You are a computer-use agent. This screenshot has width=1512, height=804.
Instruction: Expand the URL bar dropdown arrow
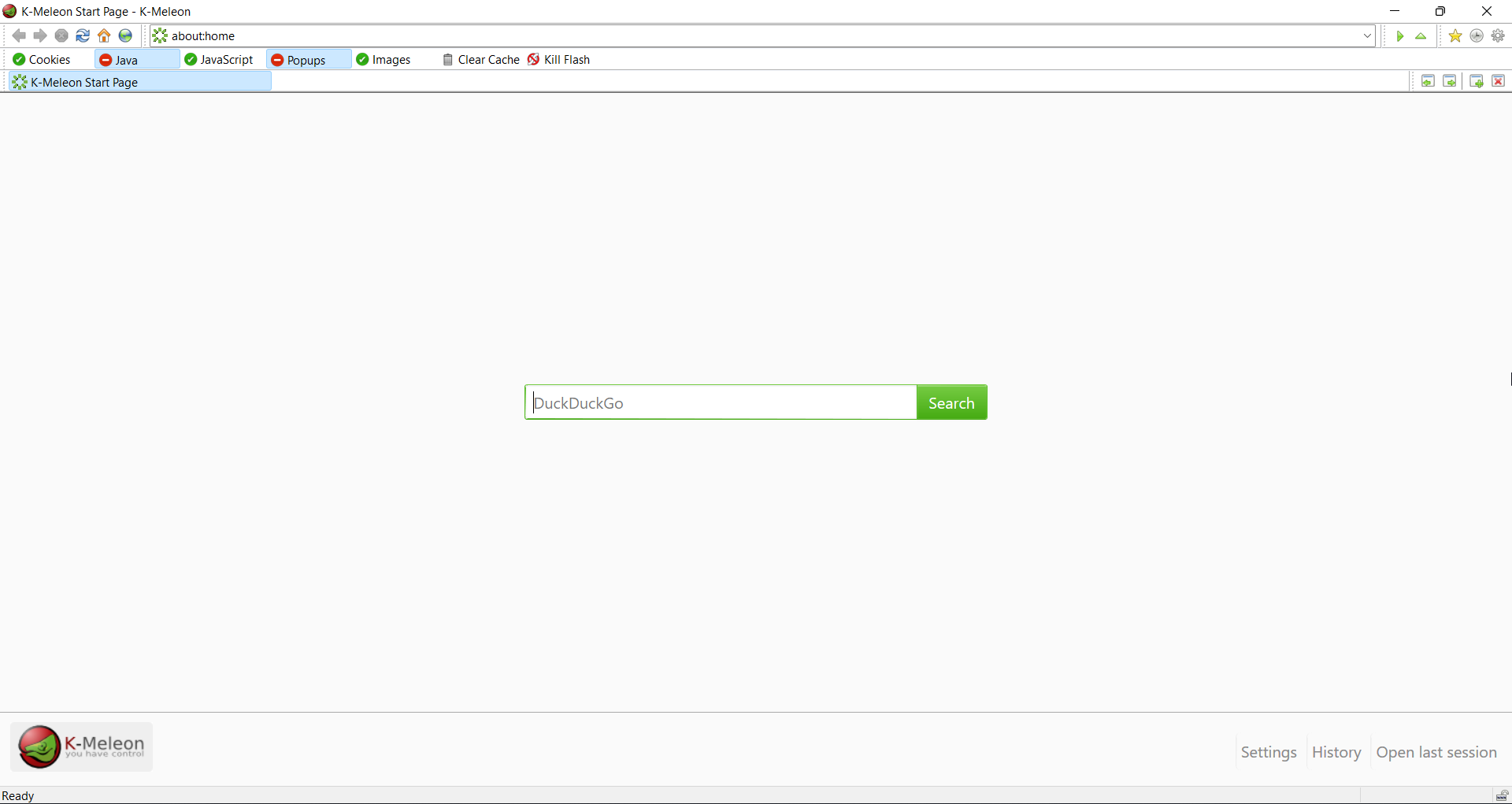point(1367,35)
